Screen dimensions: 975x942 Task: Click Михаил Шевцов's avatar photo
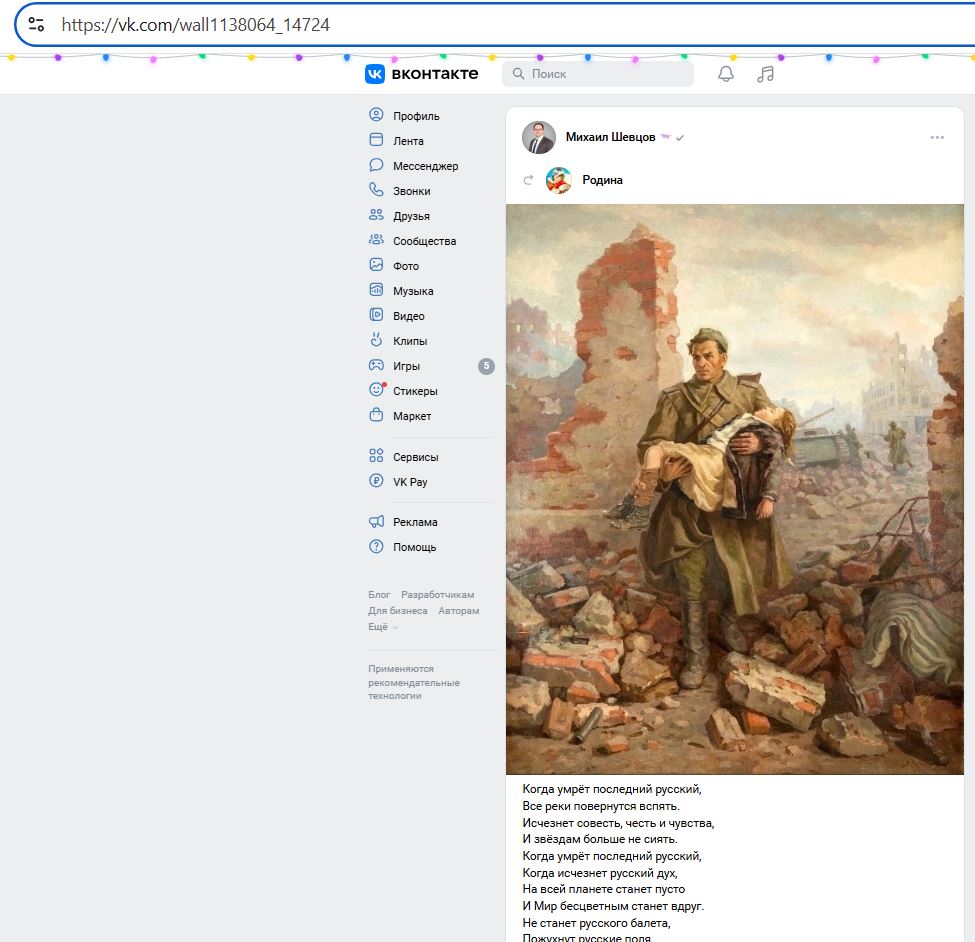(538, 137)
